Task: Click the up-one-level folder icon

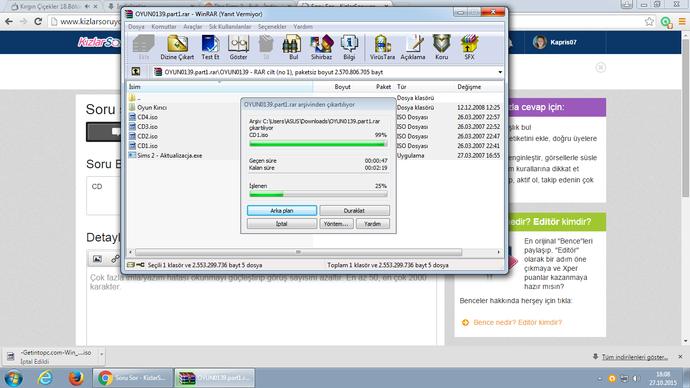Action: [x=136, y=72]
